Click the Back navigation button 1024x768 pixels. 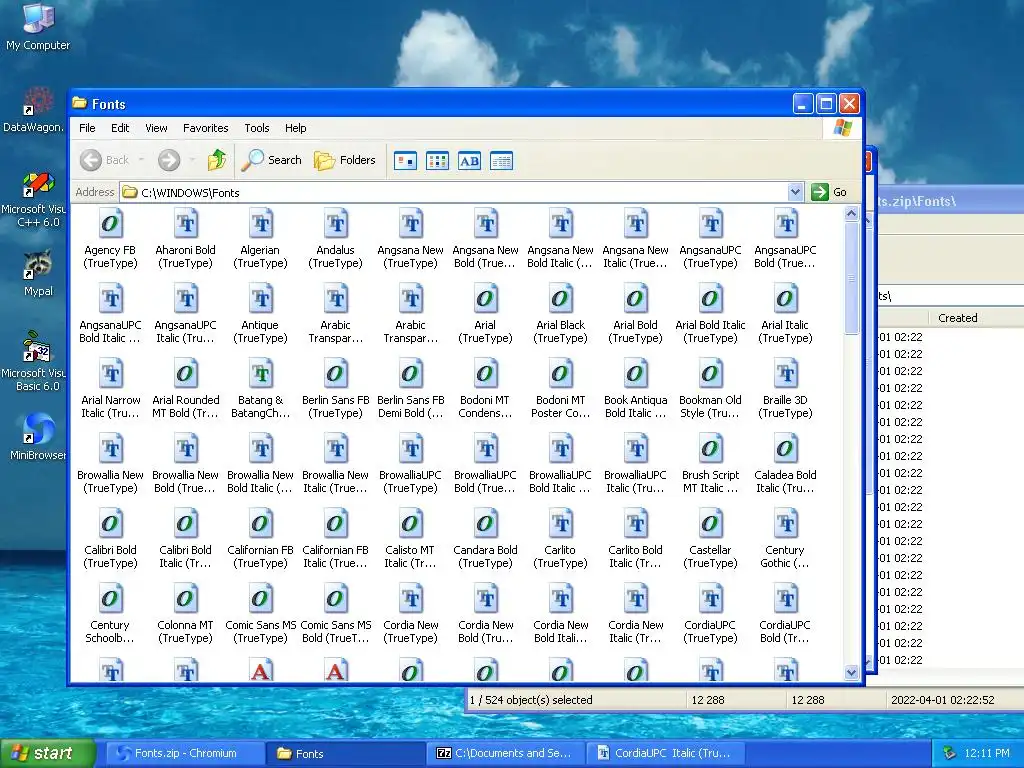coord(106,160)
